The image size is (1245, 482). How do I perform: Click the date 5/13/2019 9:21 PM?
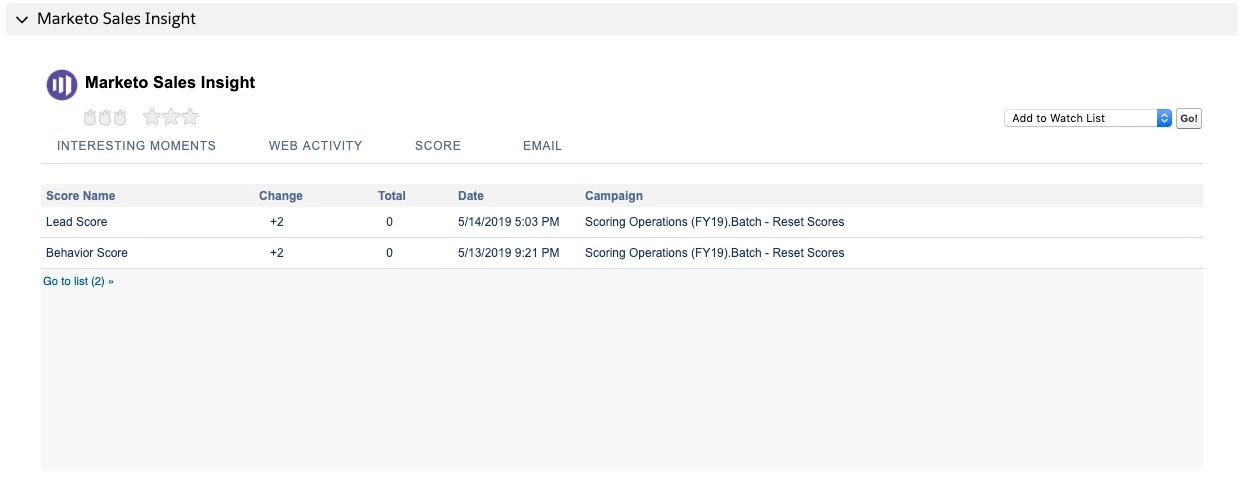pos(508,253)
